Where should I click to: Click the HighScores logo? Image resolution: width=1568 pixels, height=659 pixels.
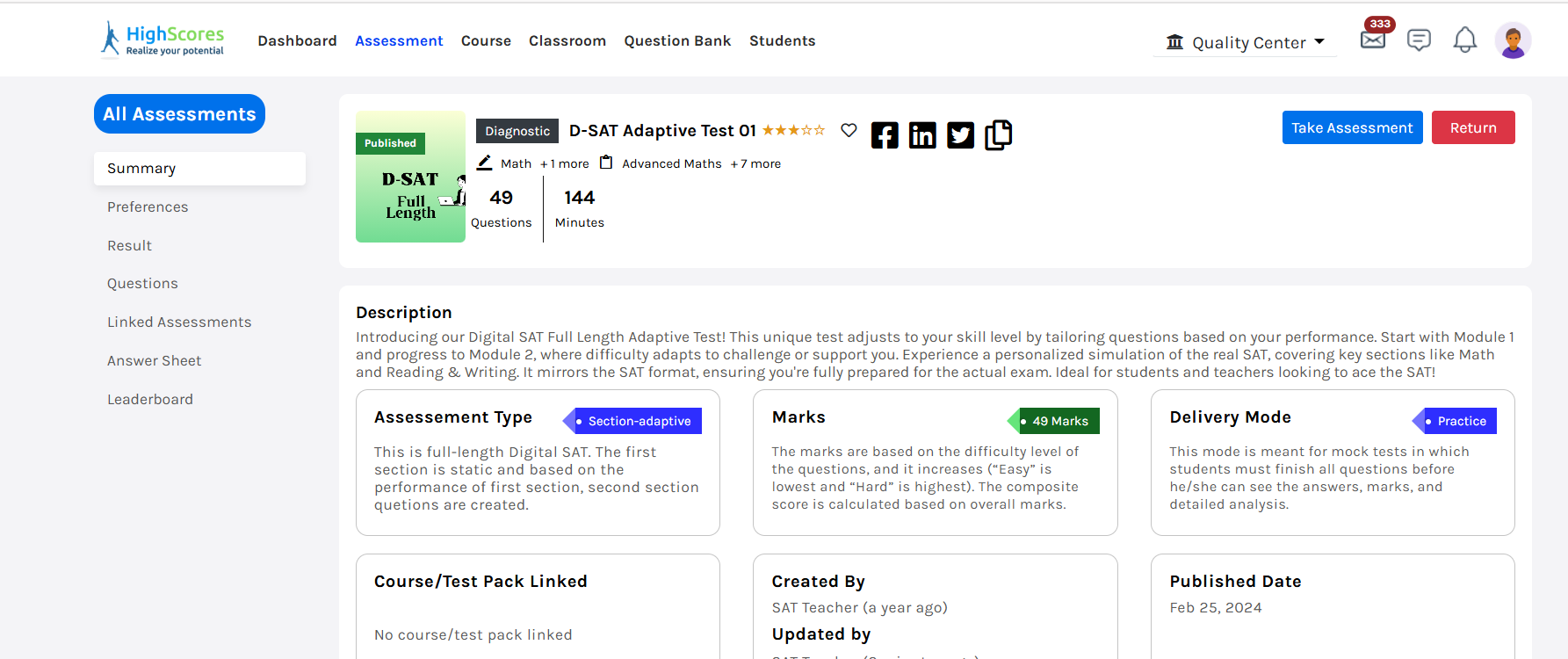163,39
